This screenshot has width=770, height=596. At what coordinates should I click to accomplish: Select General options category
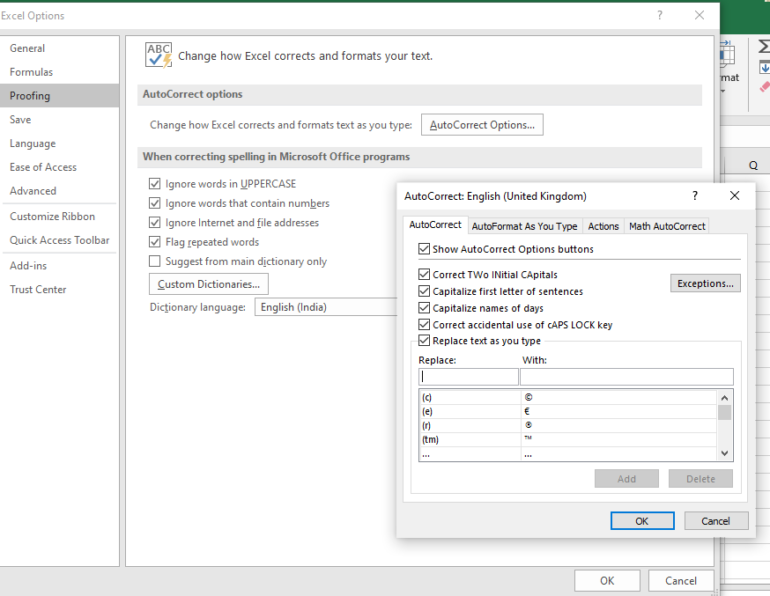click(x=59, y=48)
